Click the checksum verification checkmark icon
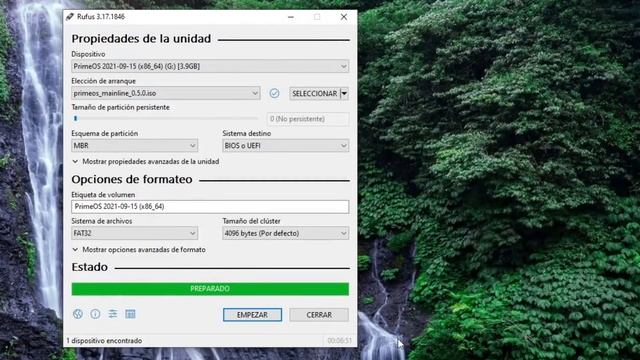Image resolution: width=640 pixels, height=360 pixels. click(274, 93)
